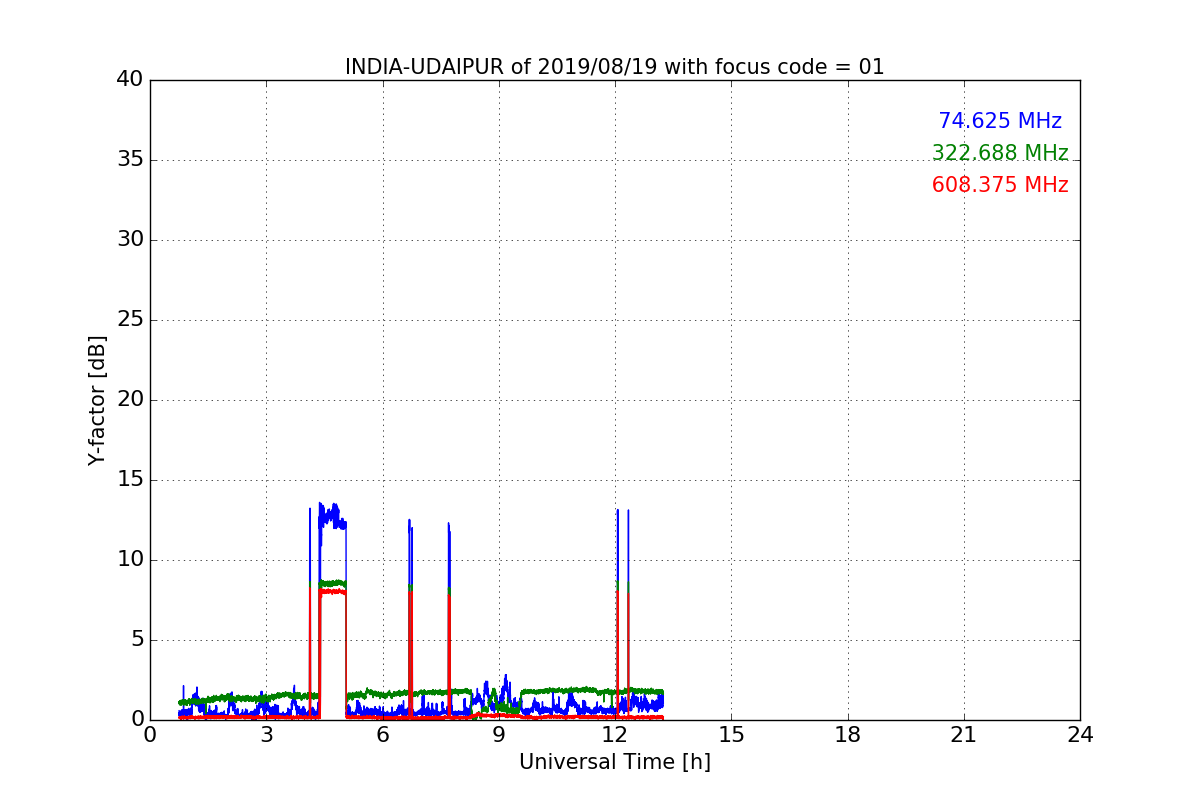The height and width of the screenshot is (800, 1200).
Task: Click the Y-factor [dB] axis label
Action: point(97,400)
